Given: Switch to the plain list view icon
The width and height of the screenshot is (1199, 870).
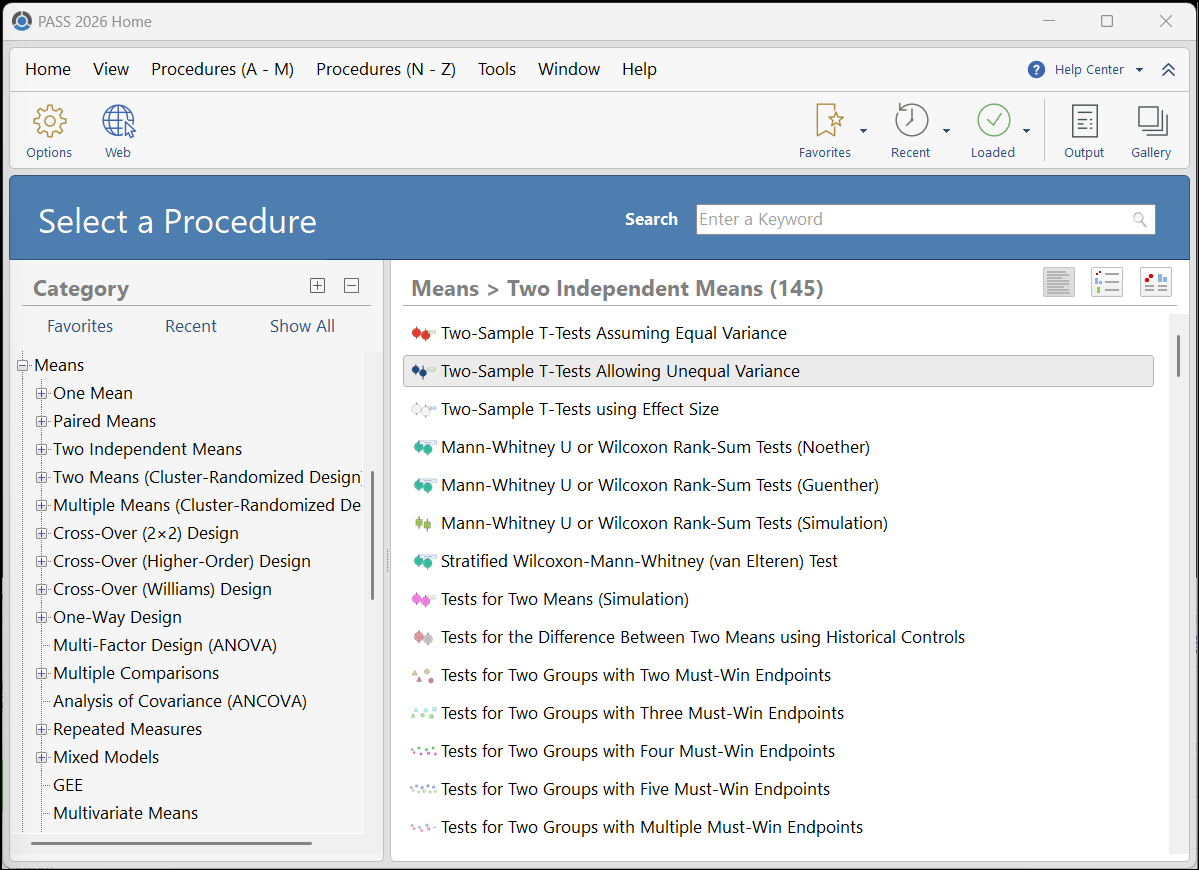Looking at the screenshot, I should coord(1058,283).
